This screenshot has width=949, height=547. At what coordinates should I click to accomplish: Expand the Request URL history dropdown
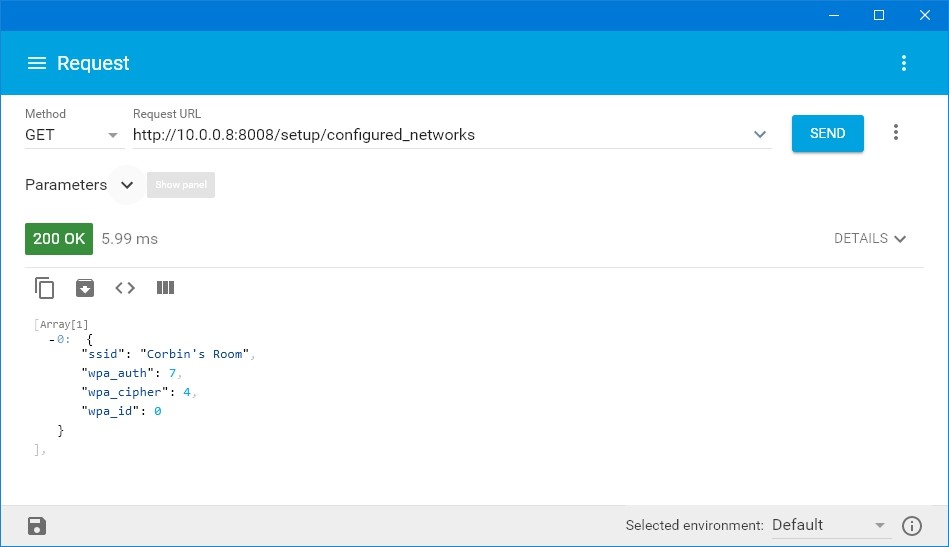point(760,135)
